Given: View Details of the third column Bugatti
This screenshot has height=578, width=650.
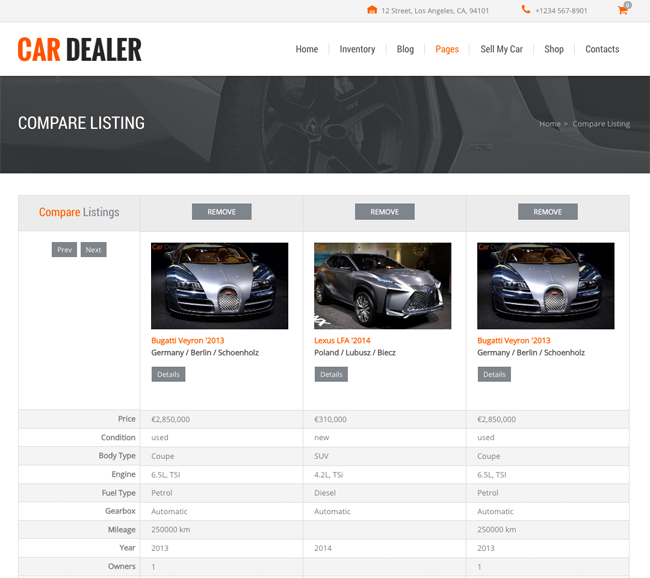Looking at the screenshot, I should point(494,374).
